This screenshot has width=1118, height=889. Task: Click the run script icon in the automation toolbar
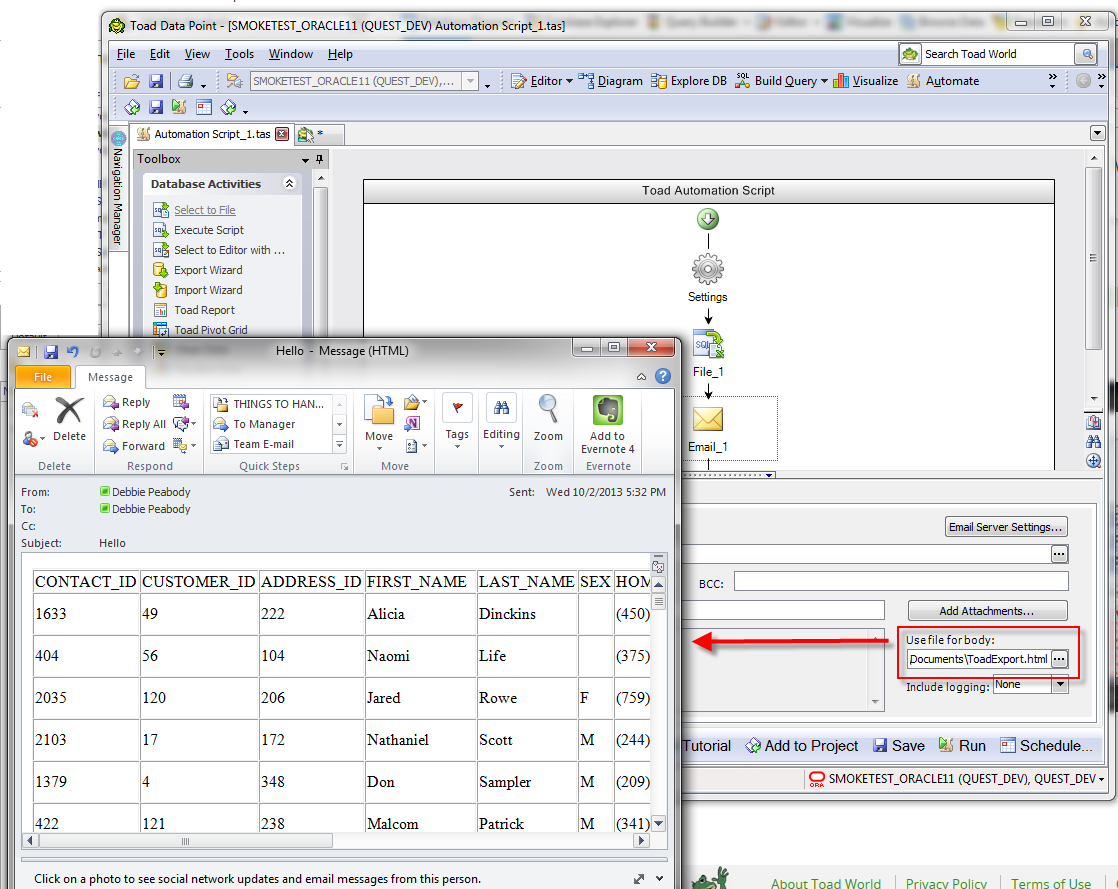point(179,108)
